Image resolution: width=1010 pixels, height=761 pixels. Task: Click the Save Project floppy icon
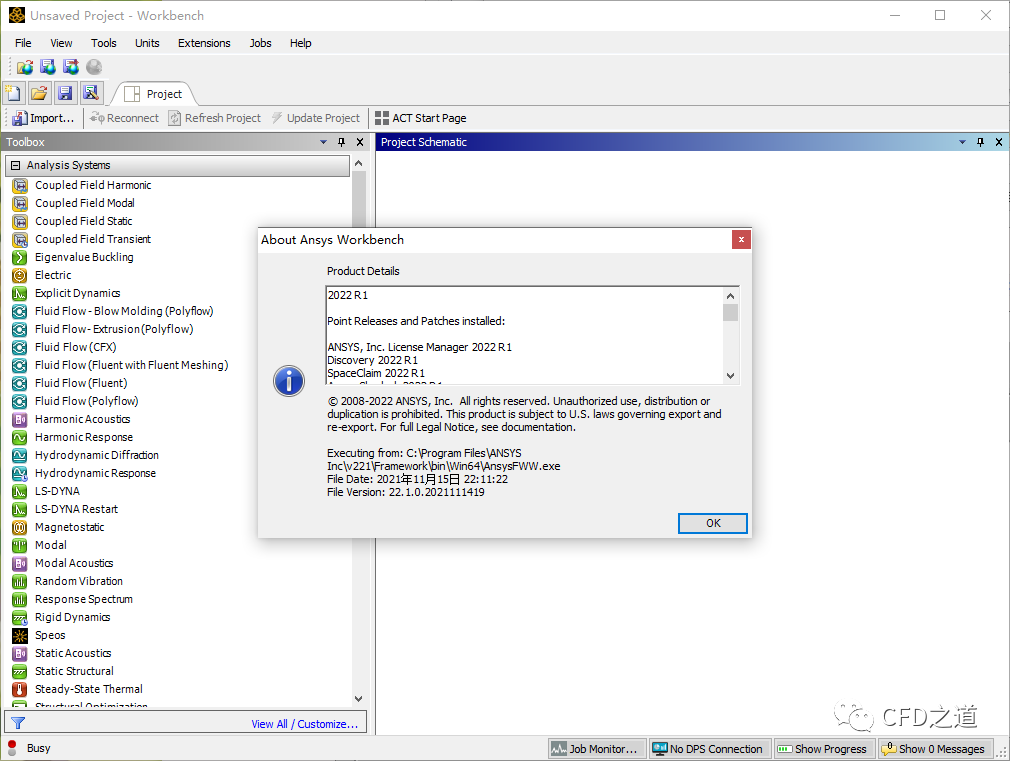65,93
